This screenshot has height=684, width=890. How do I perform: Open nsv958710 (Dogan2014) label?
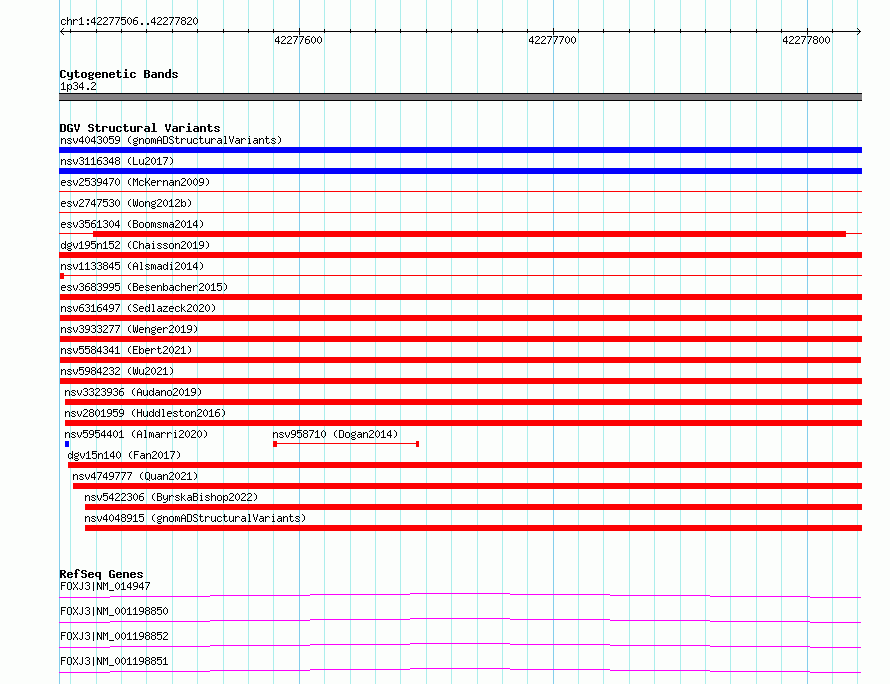[x=335, y=434]
